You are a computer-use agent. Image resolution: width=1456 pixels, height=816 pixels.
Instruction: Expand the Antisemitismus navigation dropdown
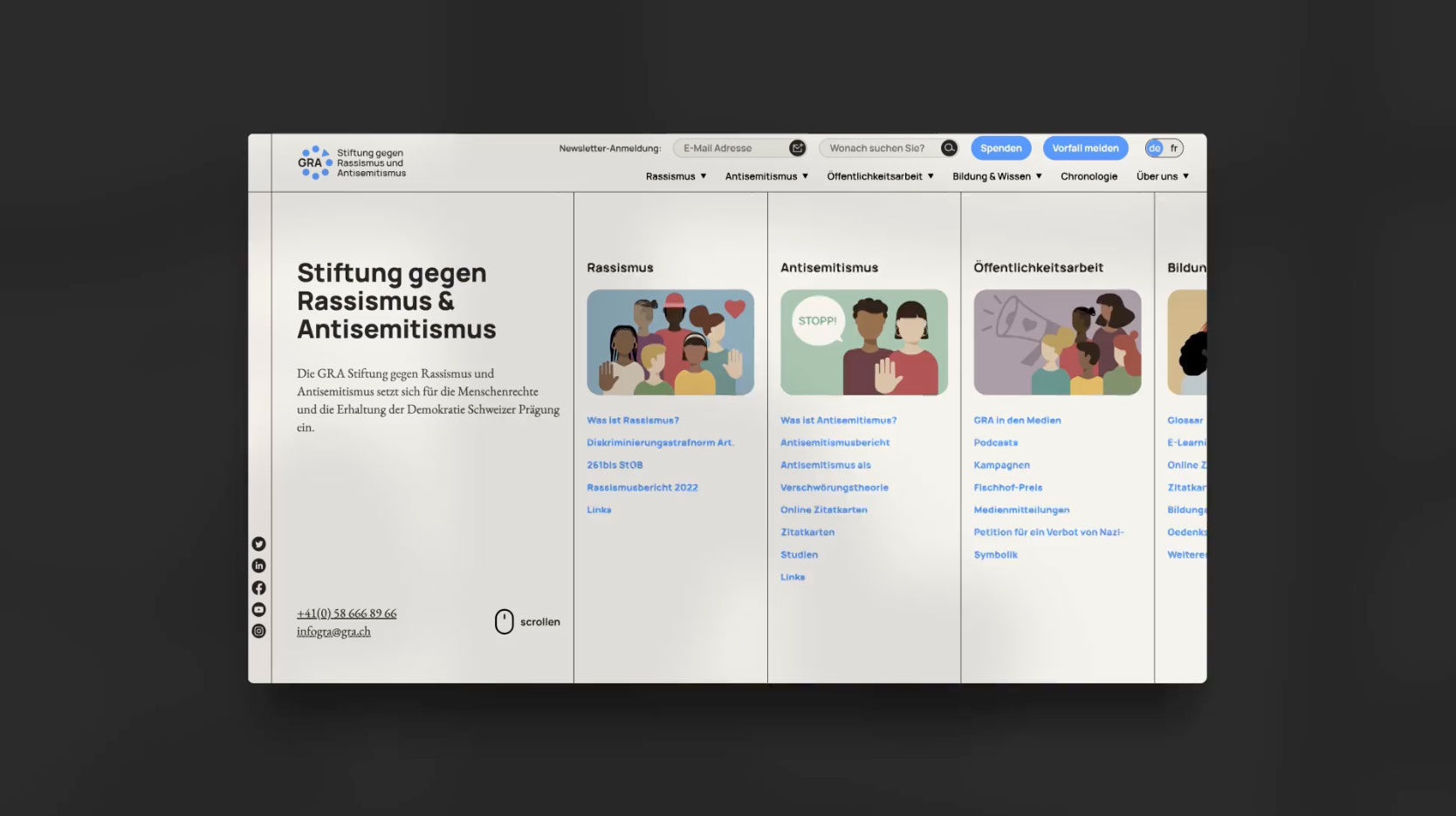click(x=766, y=176)
